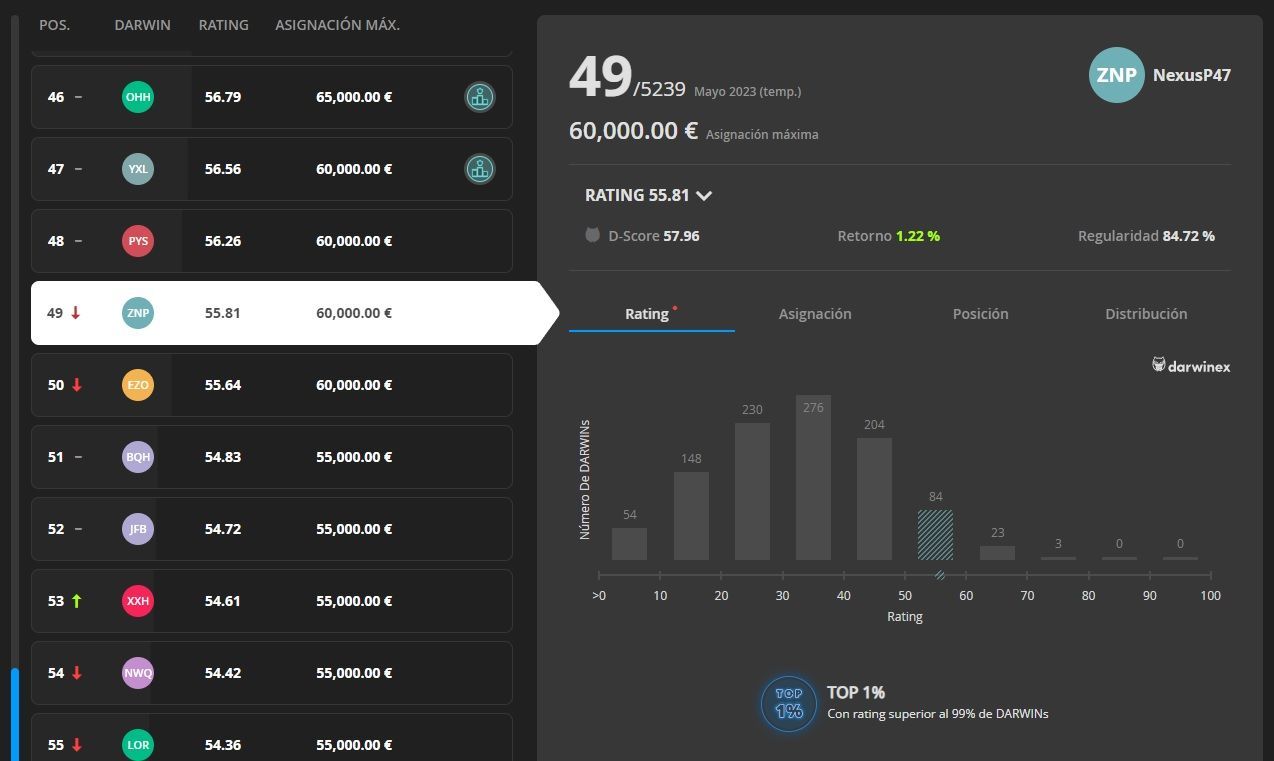Open the YXL DARWIN avatar
Image resolution: width=1274 pixels, height=761 pixels.
click(138, 169)
